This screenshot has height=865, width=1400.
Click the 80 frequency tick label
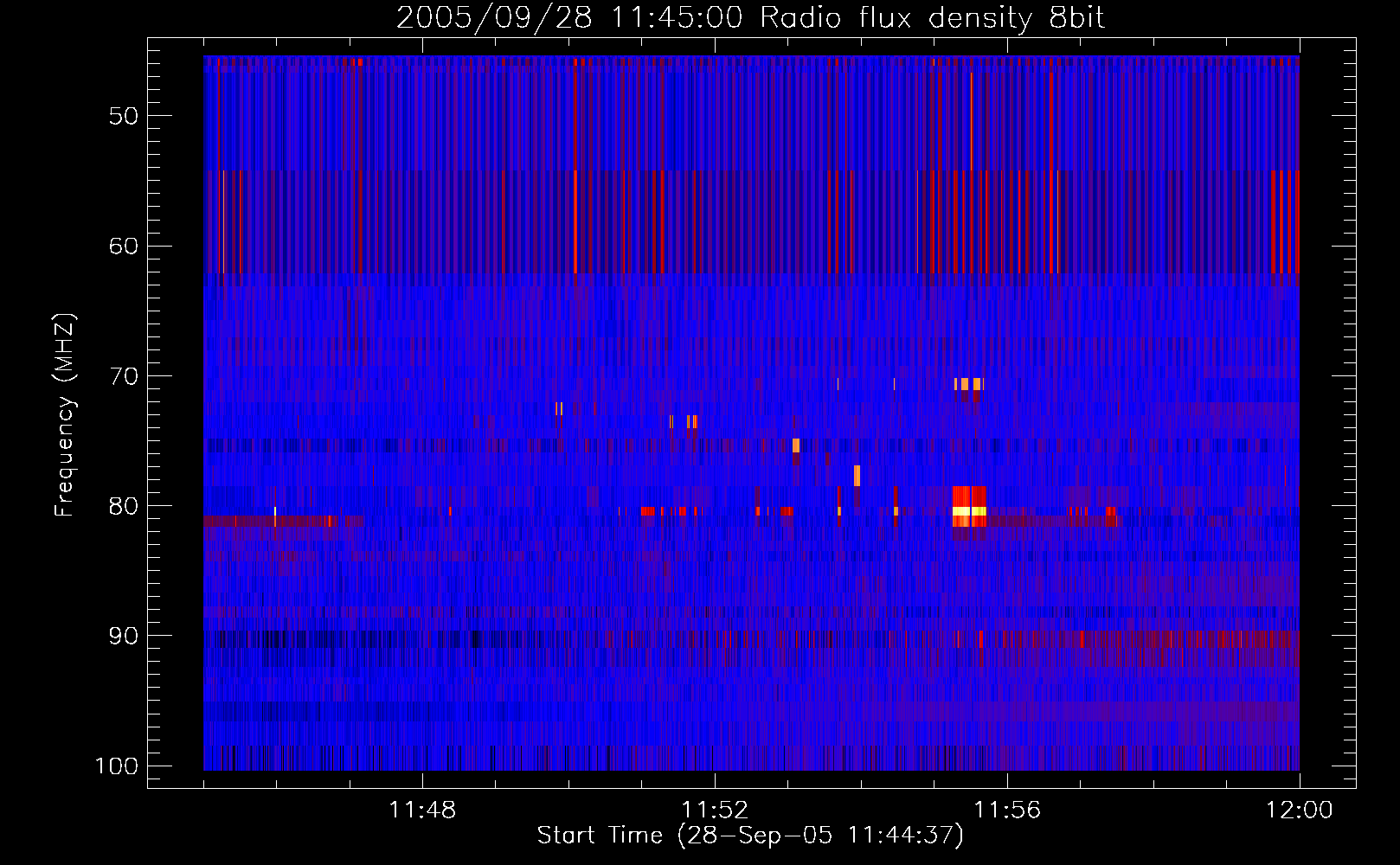(124, 506)
